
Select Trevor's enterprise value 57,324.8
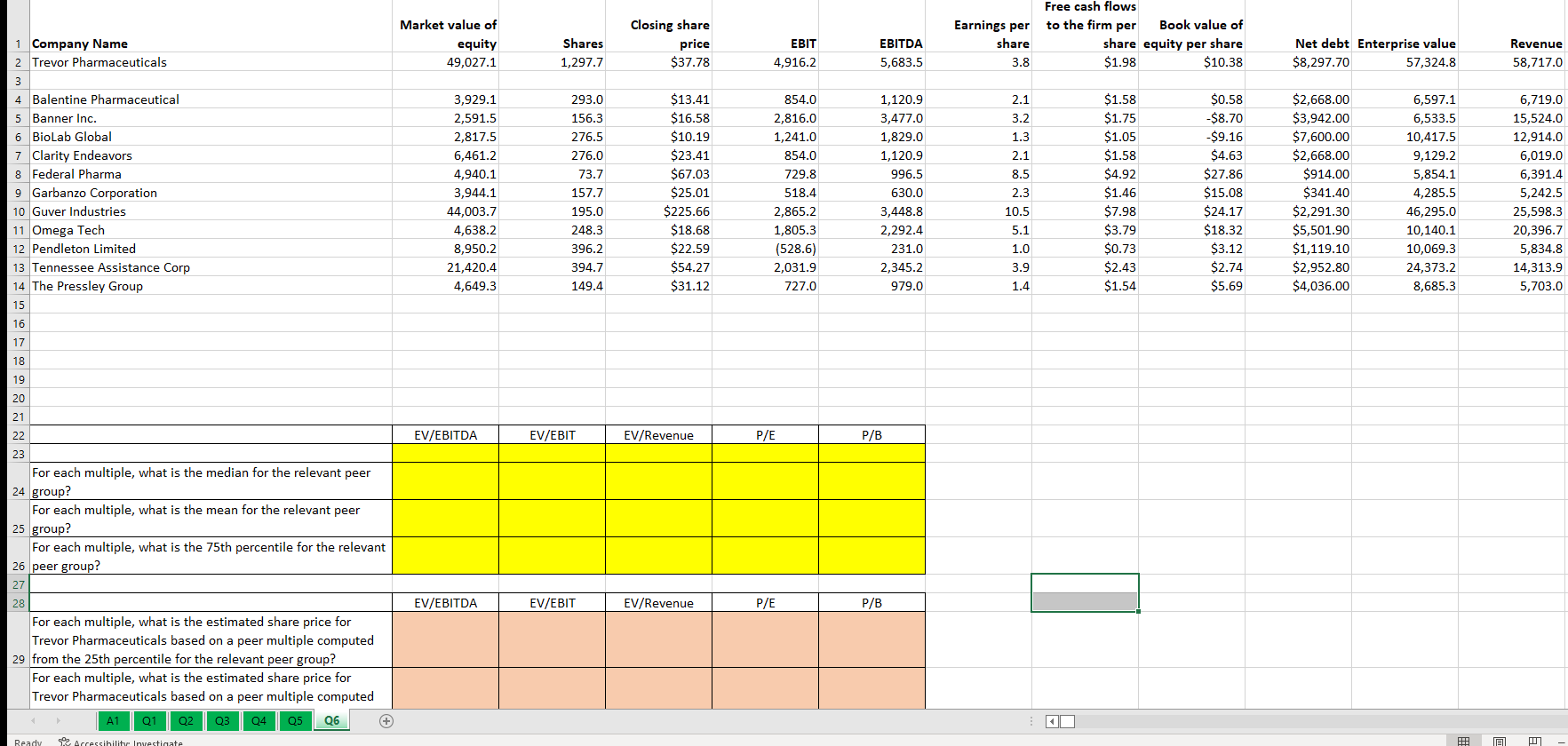(1405, 62)
